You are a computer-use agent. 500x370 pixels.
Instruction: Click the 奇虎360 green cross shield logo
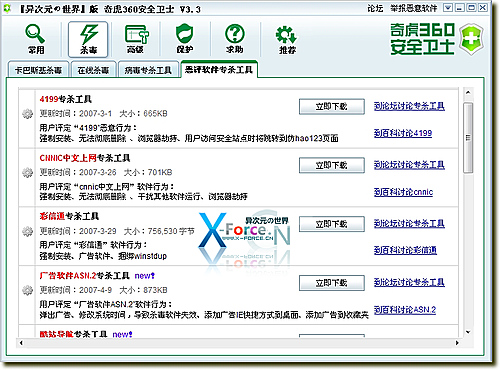(x=472, y=39)
